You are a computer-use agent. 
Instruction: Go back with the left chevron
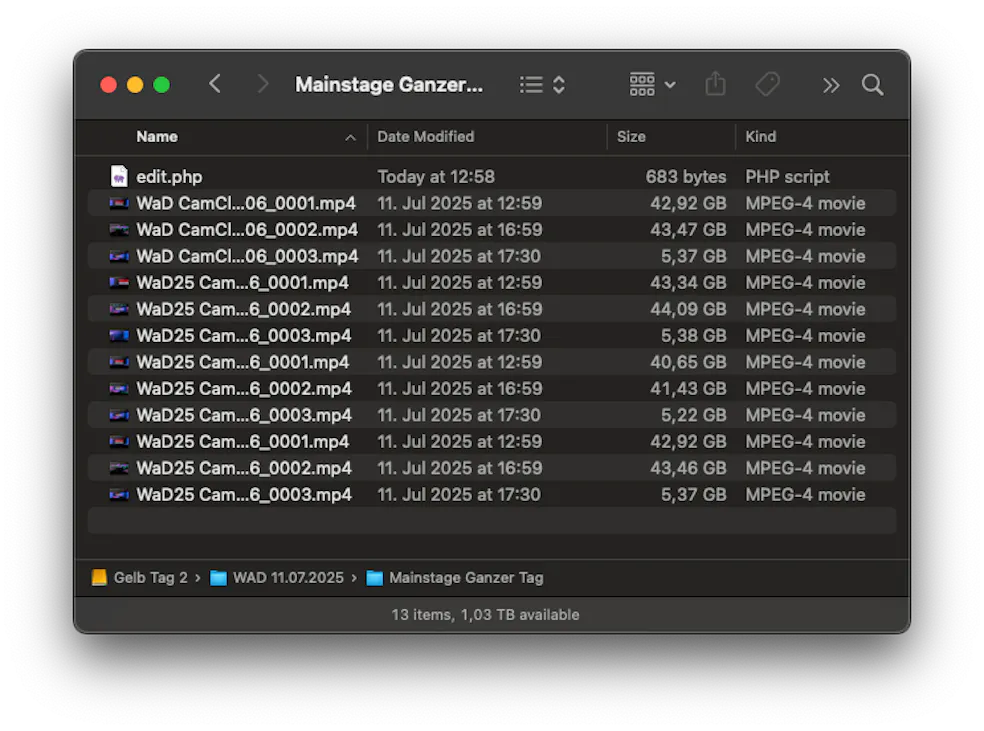click(215, 84)
